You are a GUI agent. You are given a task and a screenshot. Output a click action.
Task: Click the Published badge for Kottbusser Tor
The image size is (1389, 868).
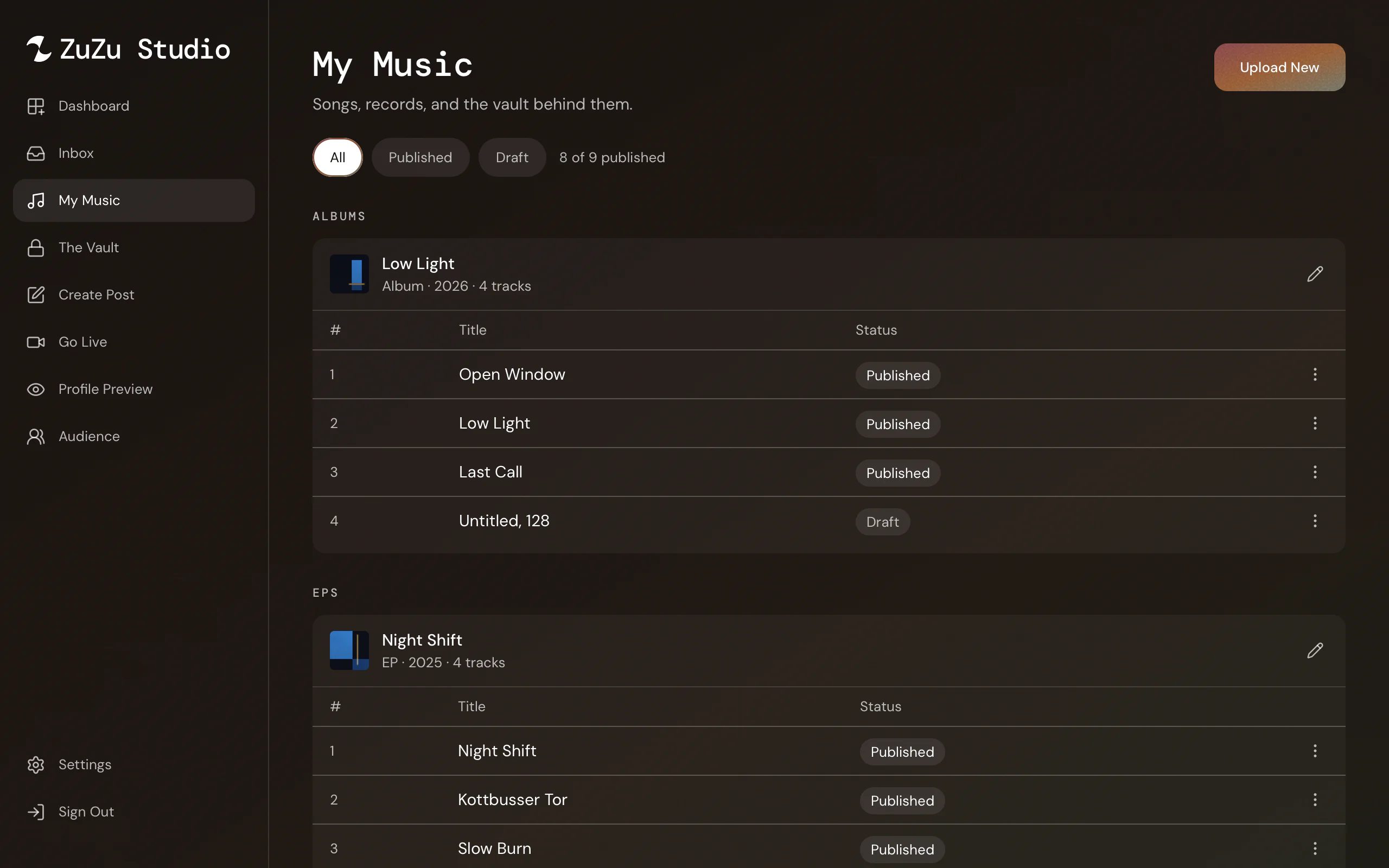[x=902, y=801]
